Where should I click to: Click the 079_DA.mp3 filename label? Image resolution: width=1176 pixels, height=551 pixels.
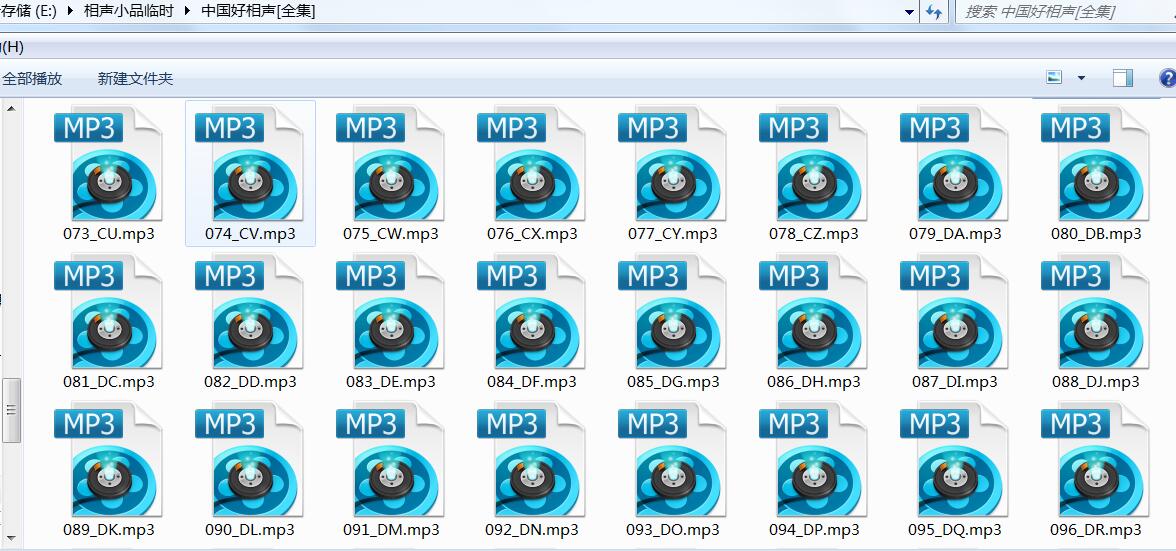pyautogui.click(x=955, y=234)
